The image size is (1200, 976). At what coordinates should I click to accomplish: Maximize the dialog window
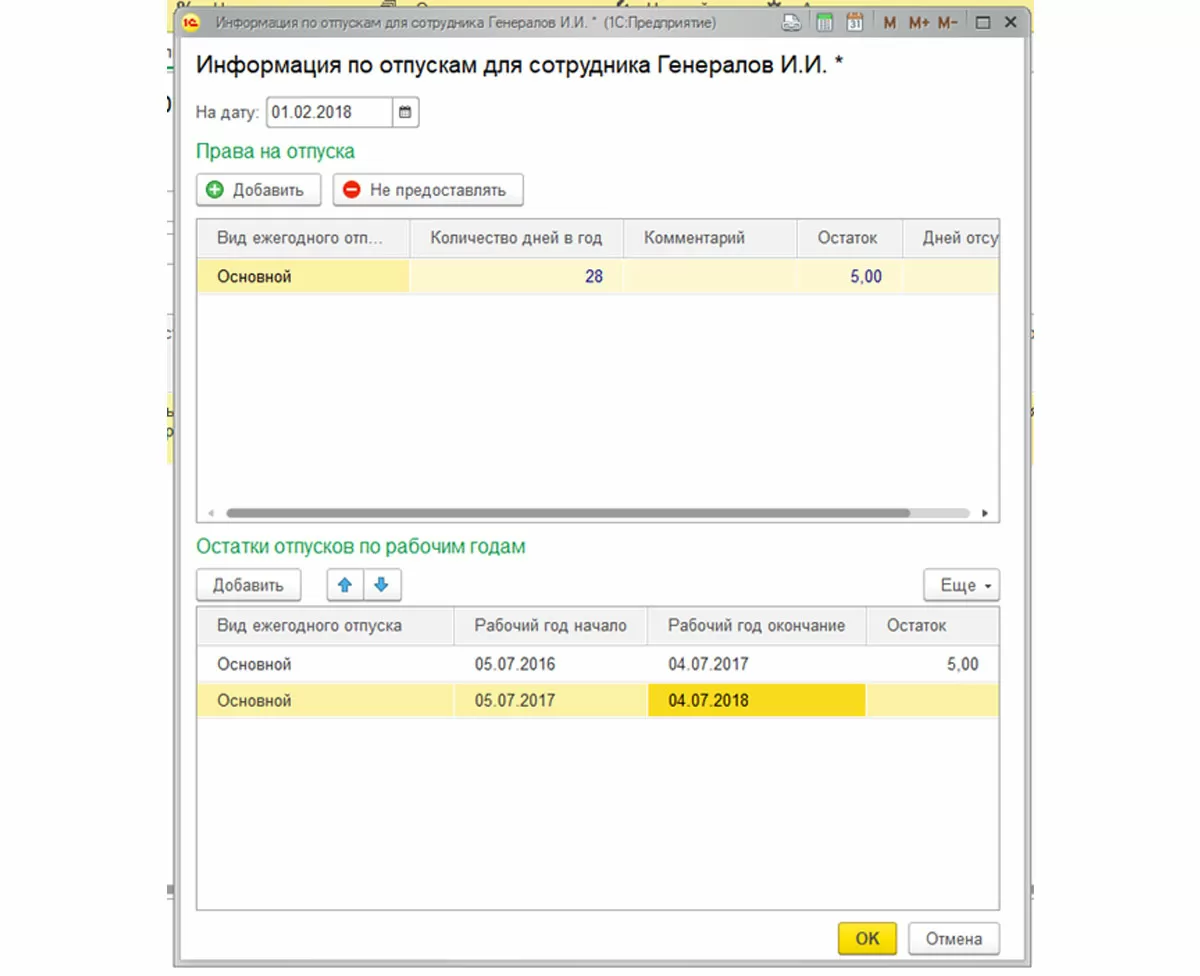click(982, 22)
